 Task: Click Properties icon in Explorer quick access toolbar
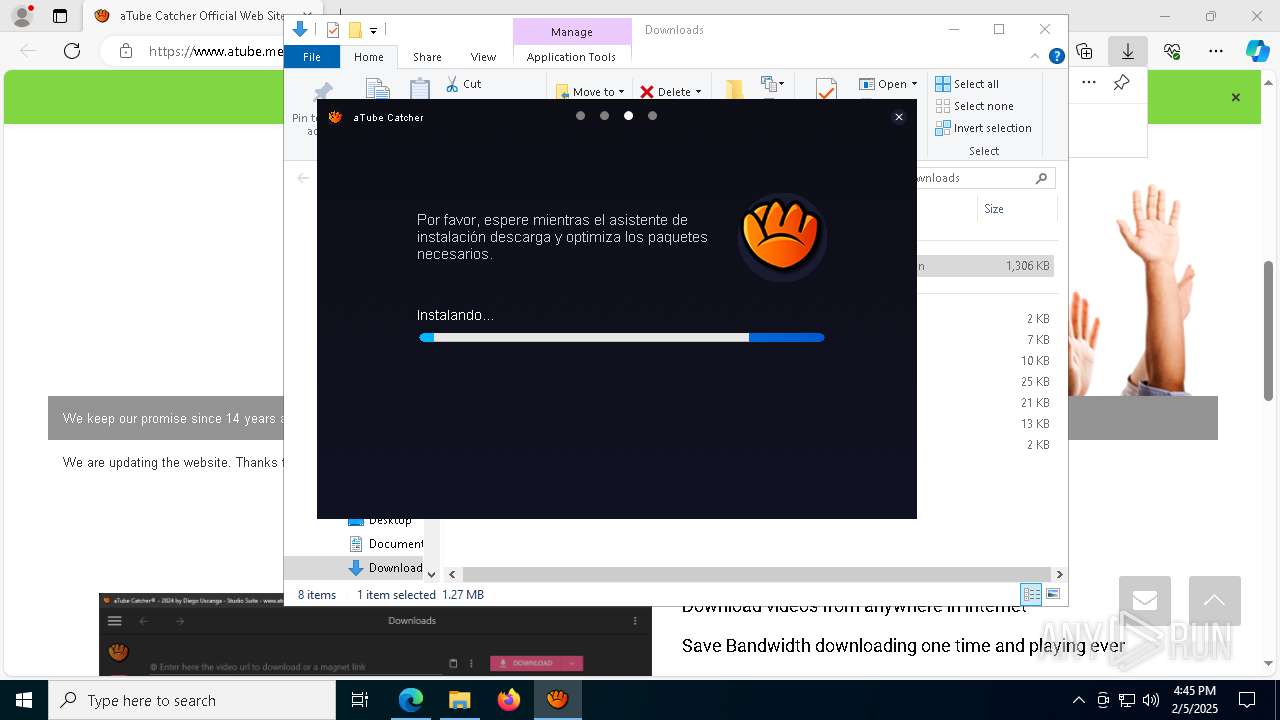pyautogui.click(x=333, y=30)
